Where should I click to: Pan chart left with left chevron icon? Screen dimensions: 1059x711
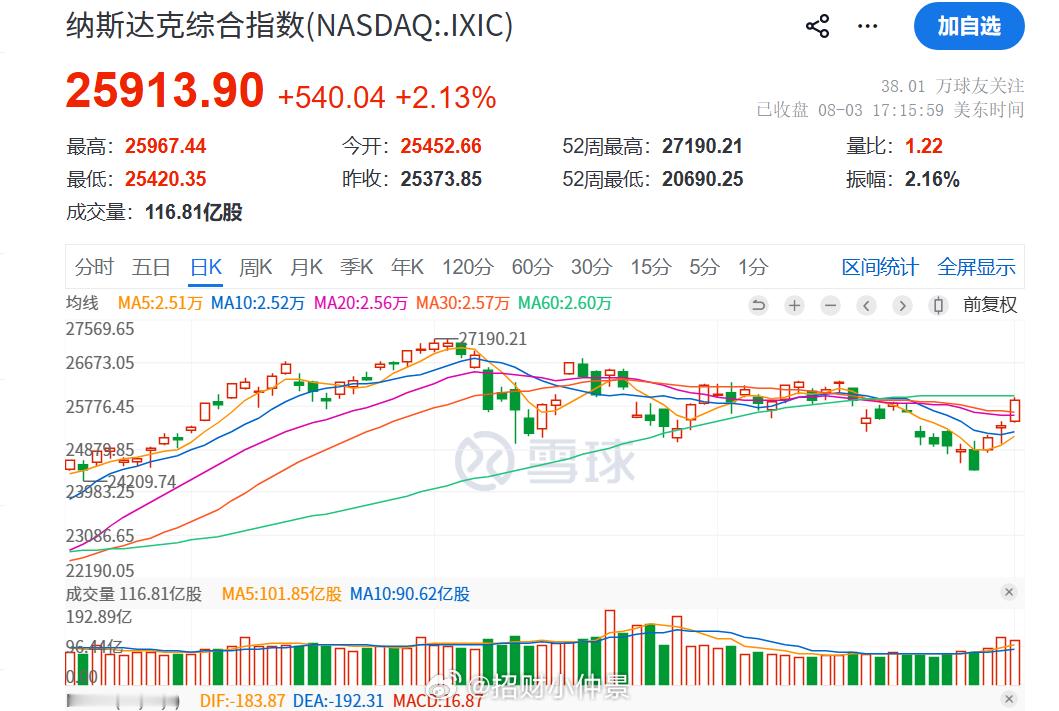[x=866, y=305]
